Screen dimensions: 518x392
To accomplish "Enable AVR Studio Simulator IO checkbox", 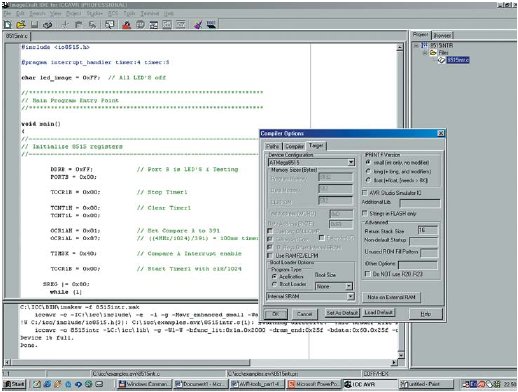I will pos(365,193).
